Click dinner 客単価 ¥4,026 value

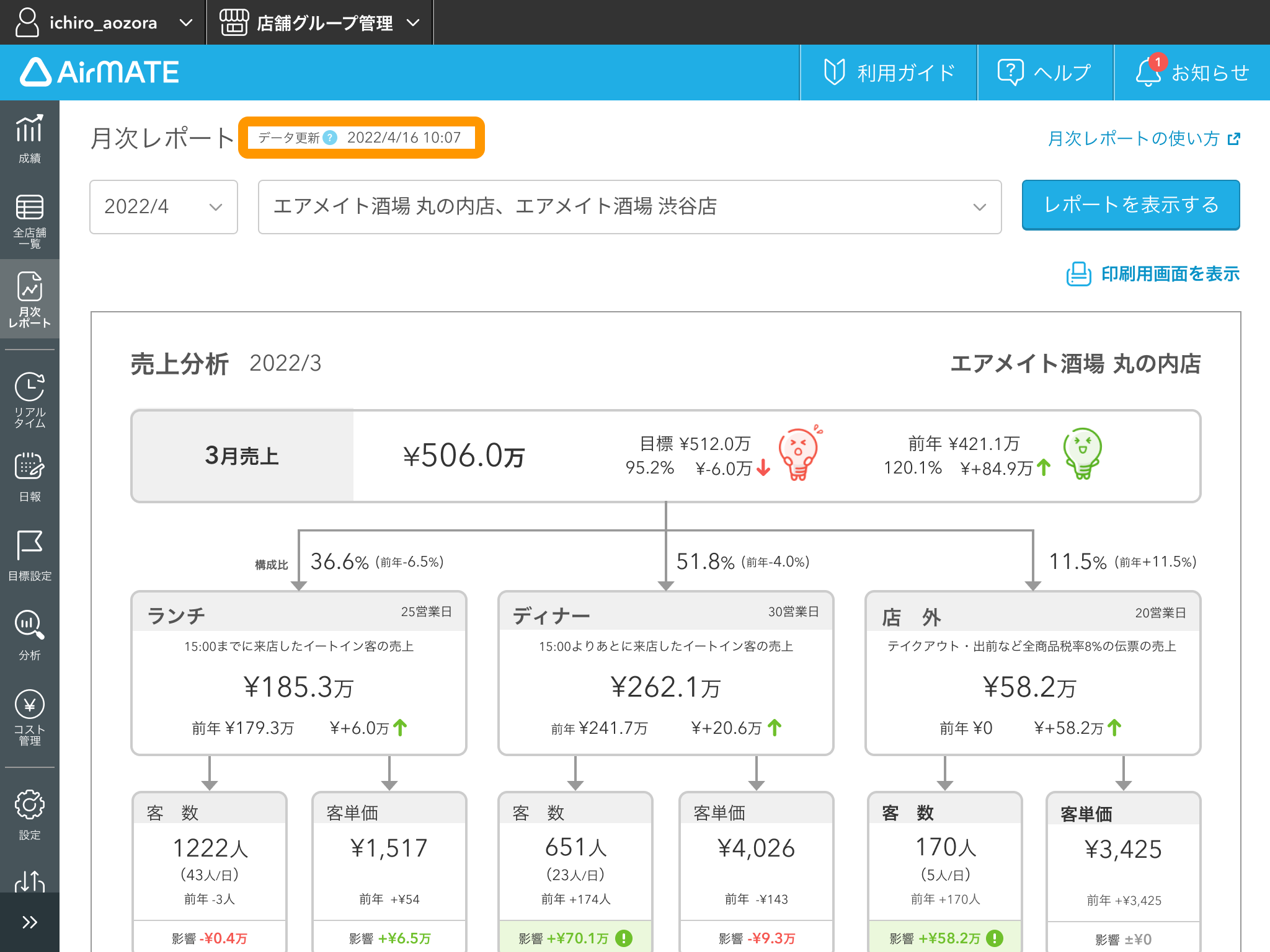click(756, 848)
